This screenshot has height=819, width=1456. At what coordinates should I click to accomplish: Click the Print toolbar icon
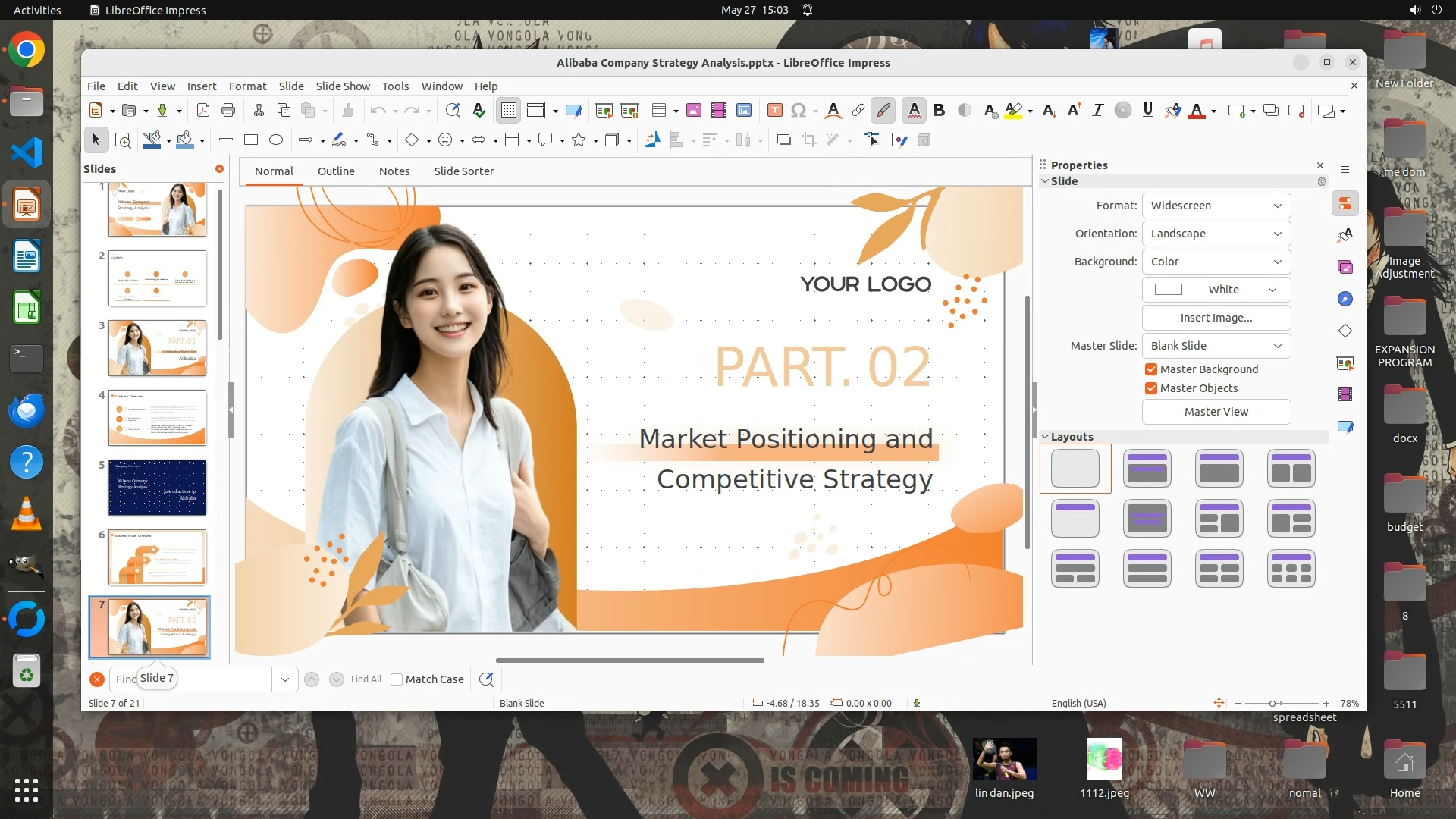227,111
